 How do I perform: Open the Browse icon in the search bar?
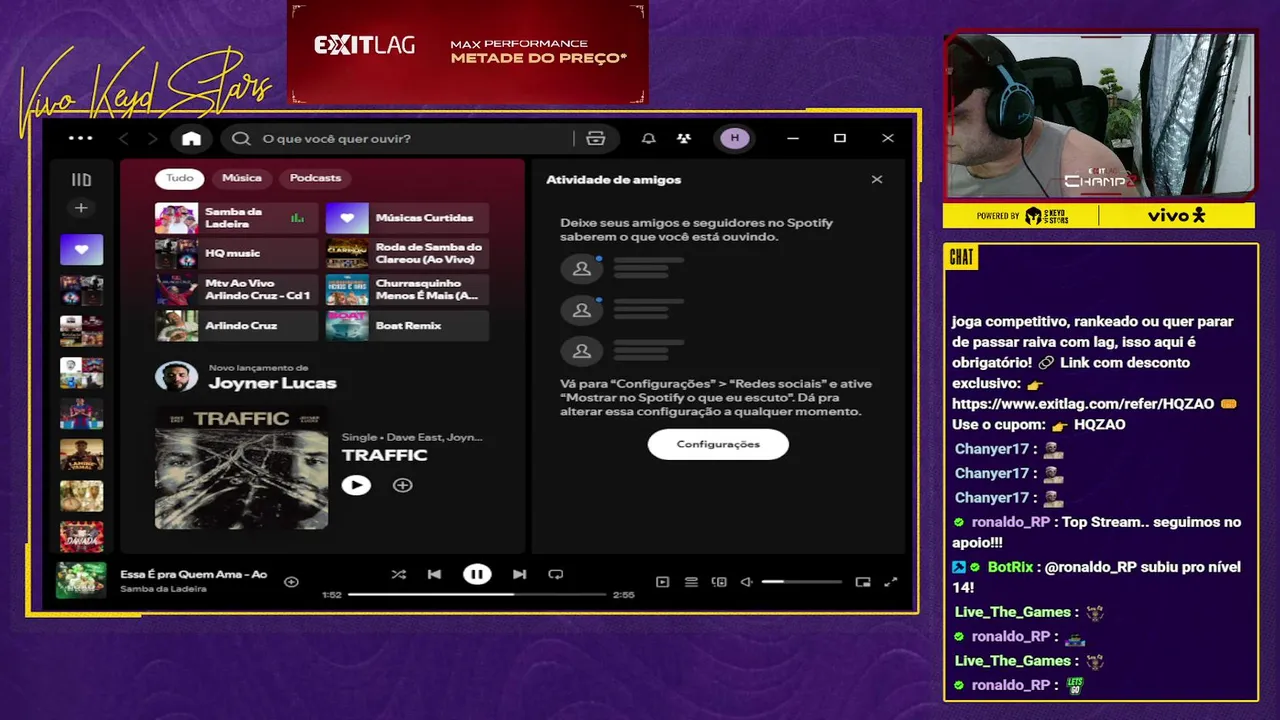click(x=596, y=138)
